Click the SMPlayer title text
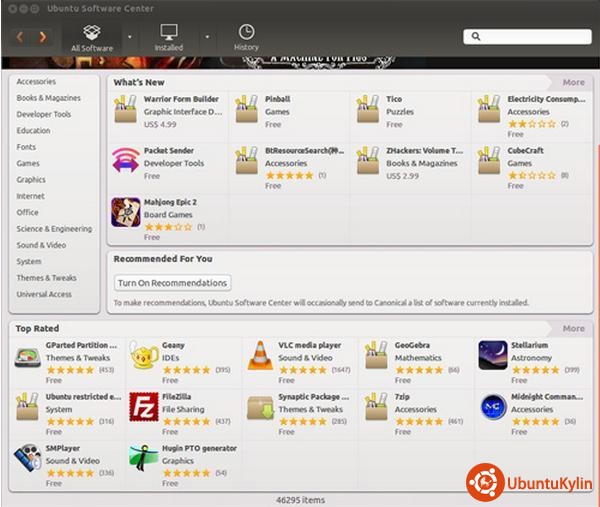Screen dimensions: 600x507 (x=63, y=448)
